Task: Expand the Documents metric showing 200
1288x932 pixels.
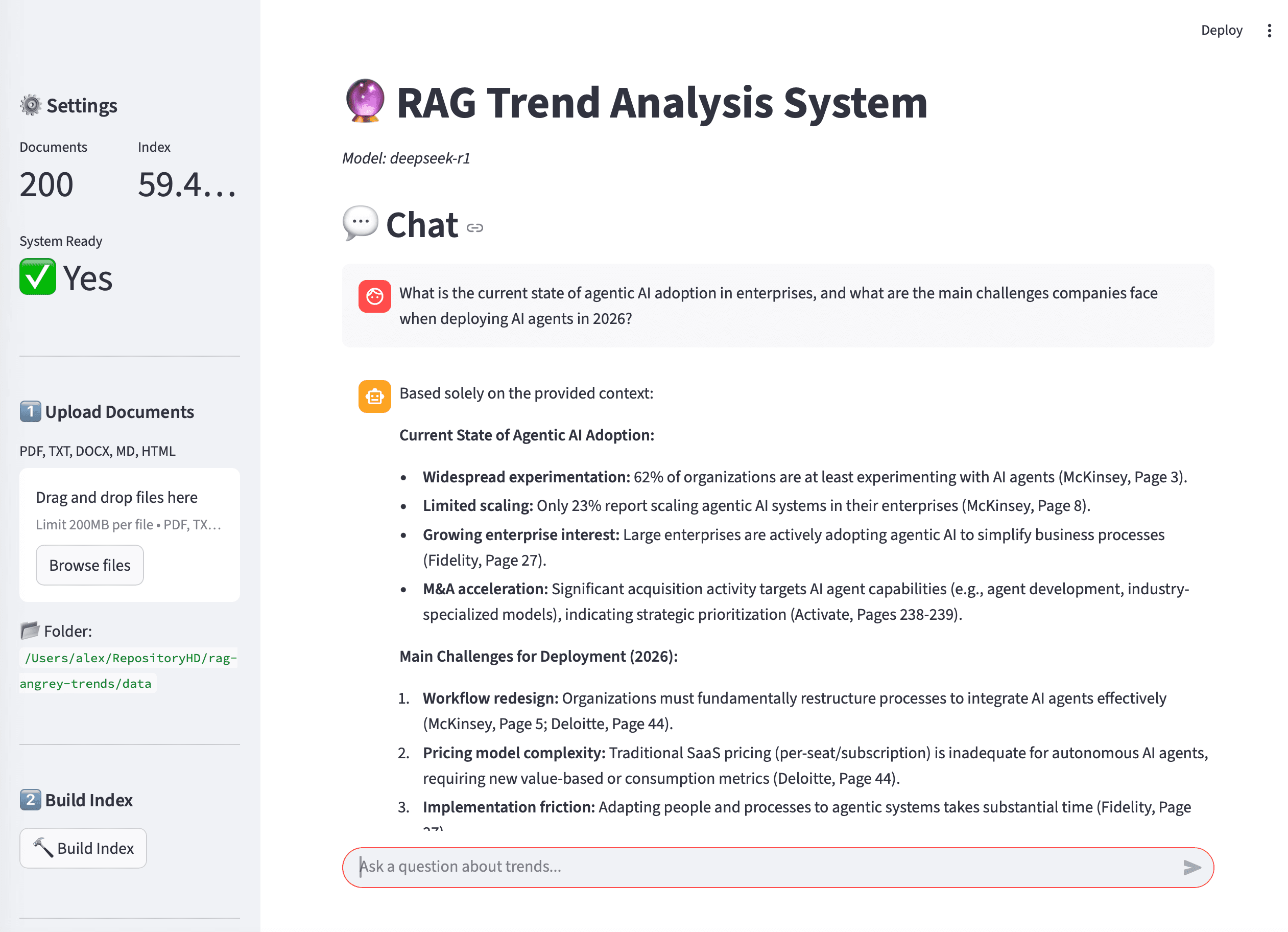Action: tap(46, 183)
